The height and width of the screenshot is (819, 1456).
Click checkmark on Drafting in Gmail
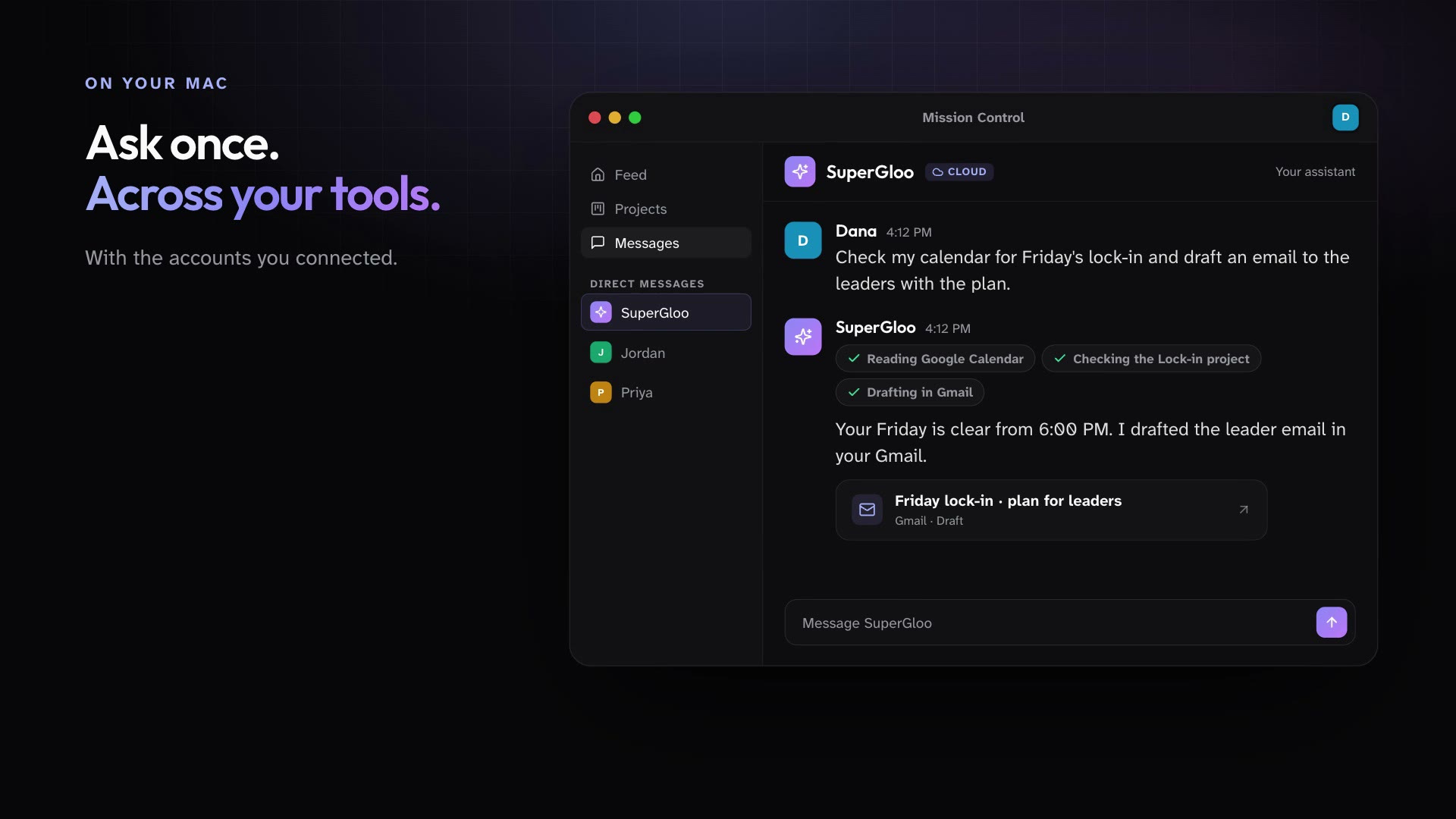point(854,392)
